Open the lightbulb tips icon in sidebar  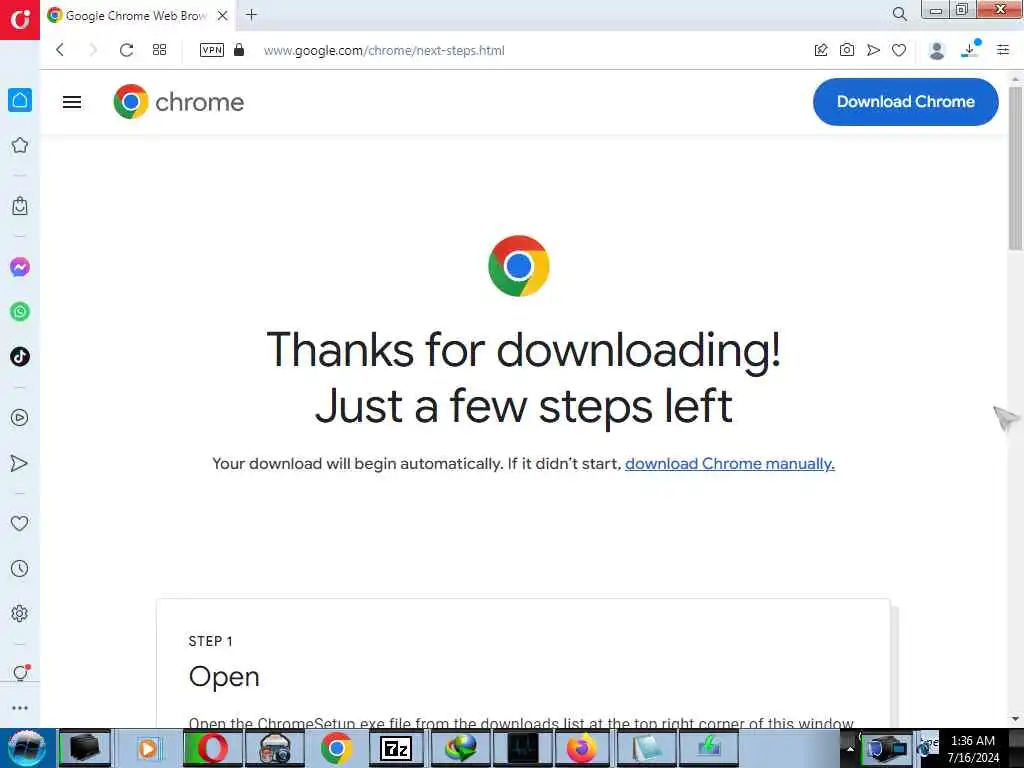21,673
